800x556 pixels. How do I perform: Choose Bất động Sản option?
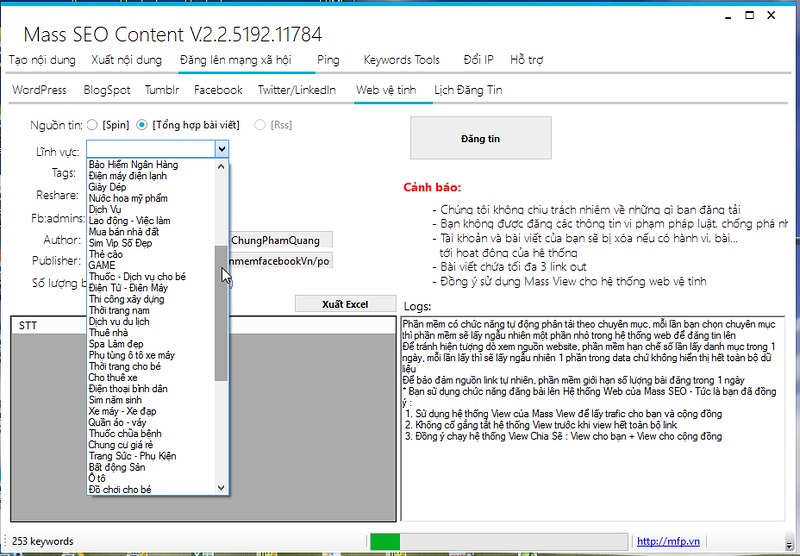click(117, 468)
